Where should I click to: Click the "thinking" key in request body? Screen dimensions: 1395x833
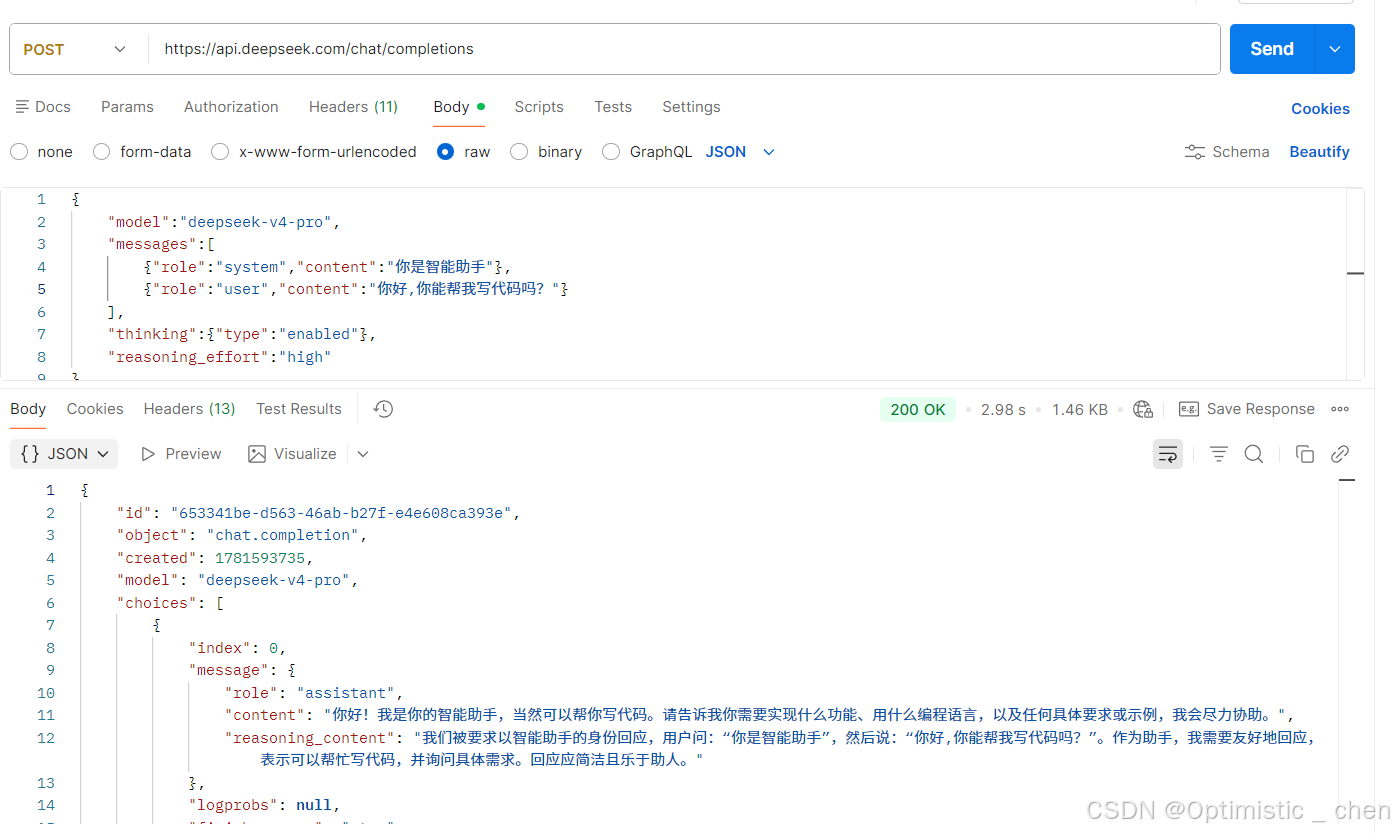coord(153,334)
